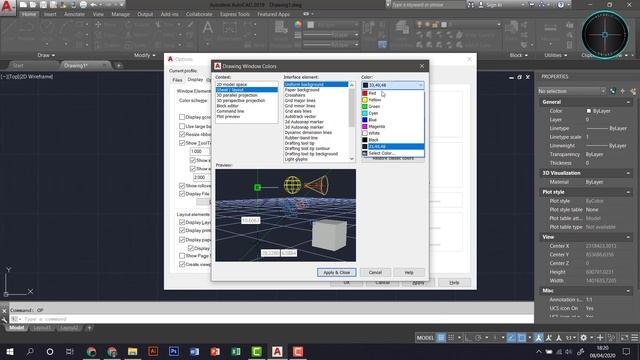This screenshot has width=640, height=360.
Task: Expand the Modify ribbon panel
Action: tap(144, 55)
